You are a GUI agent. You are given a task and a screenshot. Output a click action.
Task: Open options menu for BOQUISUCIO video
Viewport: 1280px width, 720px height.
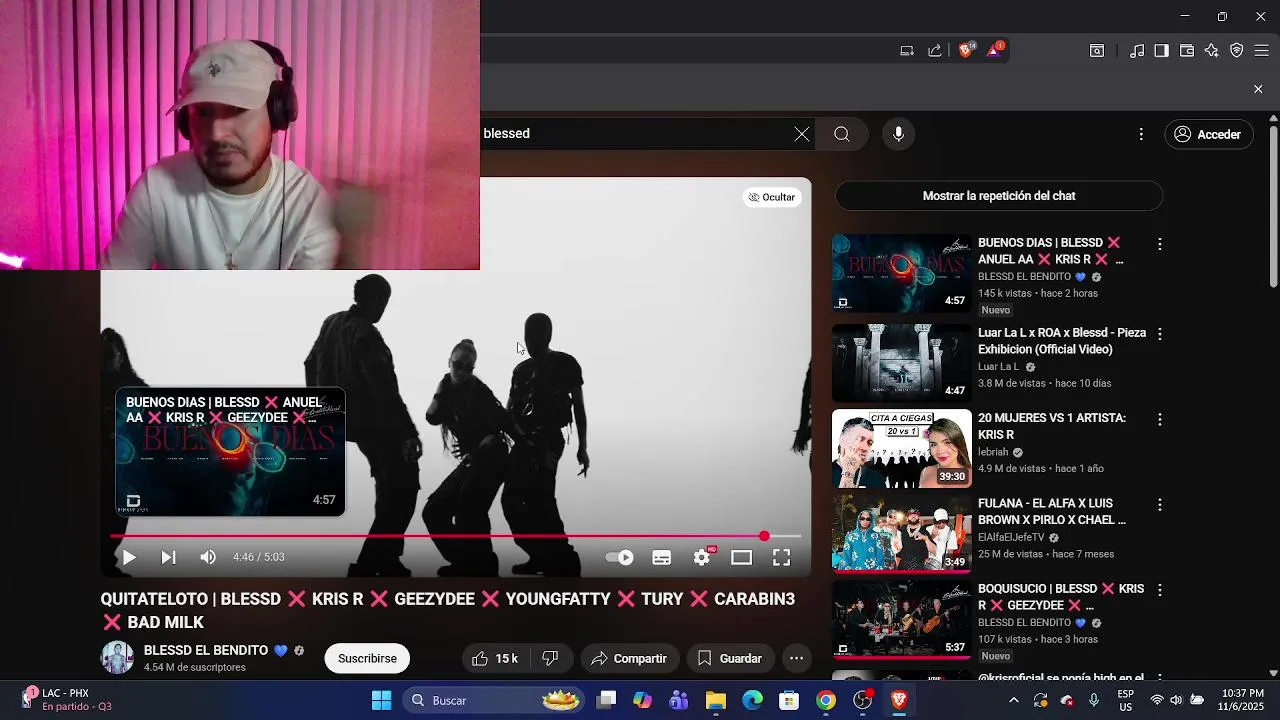1160,591
